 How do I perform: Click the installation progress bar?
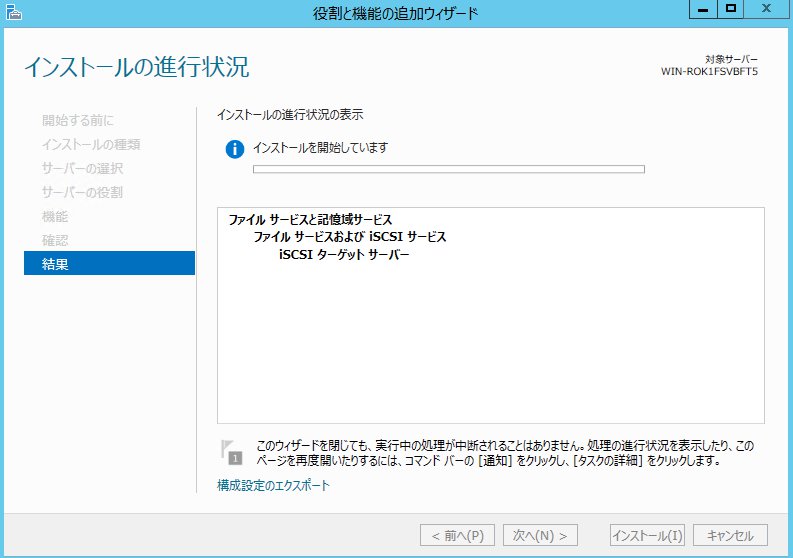click(448, 169)
